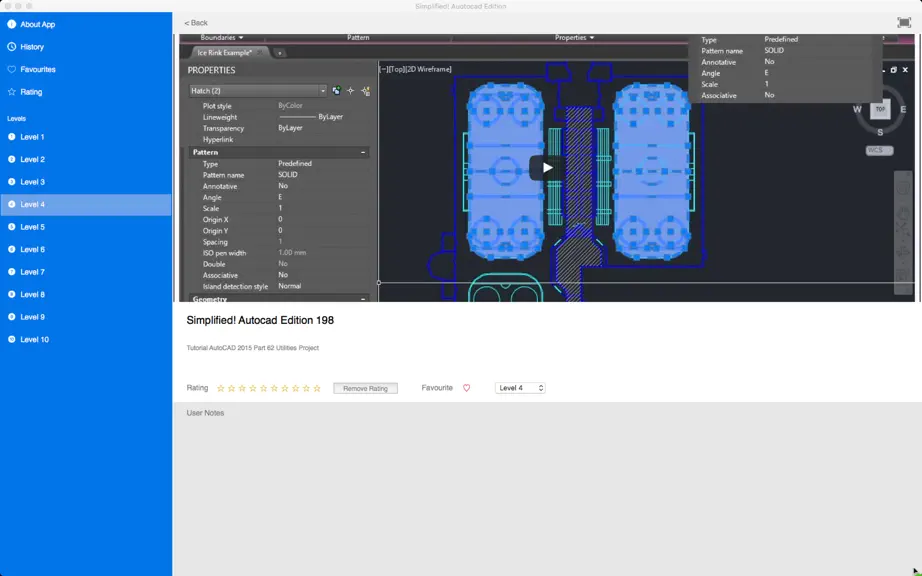922x576 pixels.
Task: Play the tutorial video
Action: 547,168
